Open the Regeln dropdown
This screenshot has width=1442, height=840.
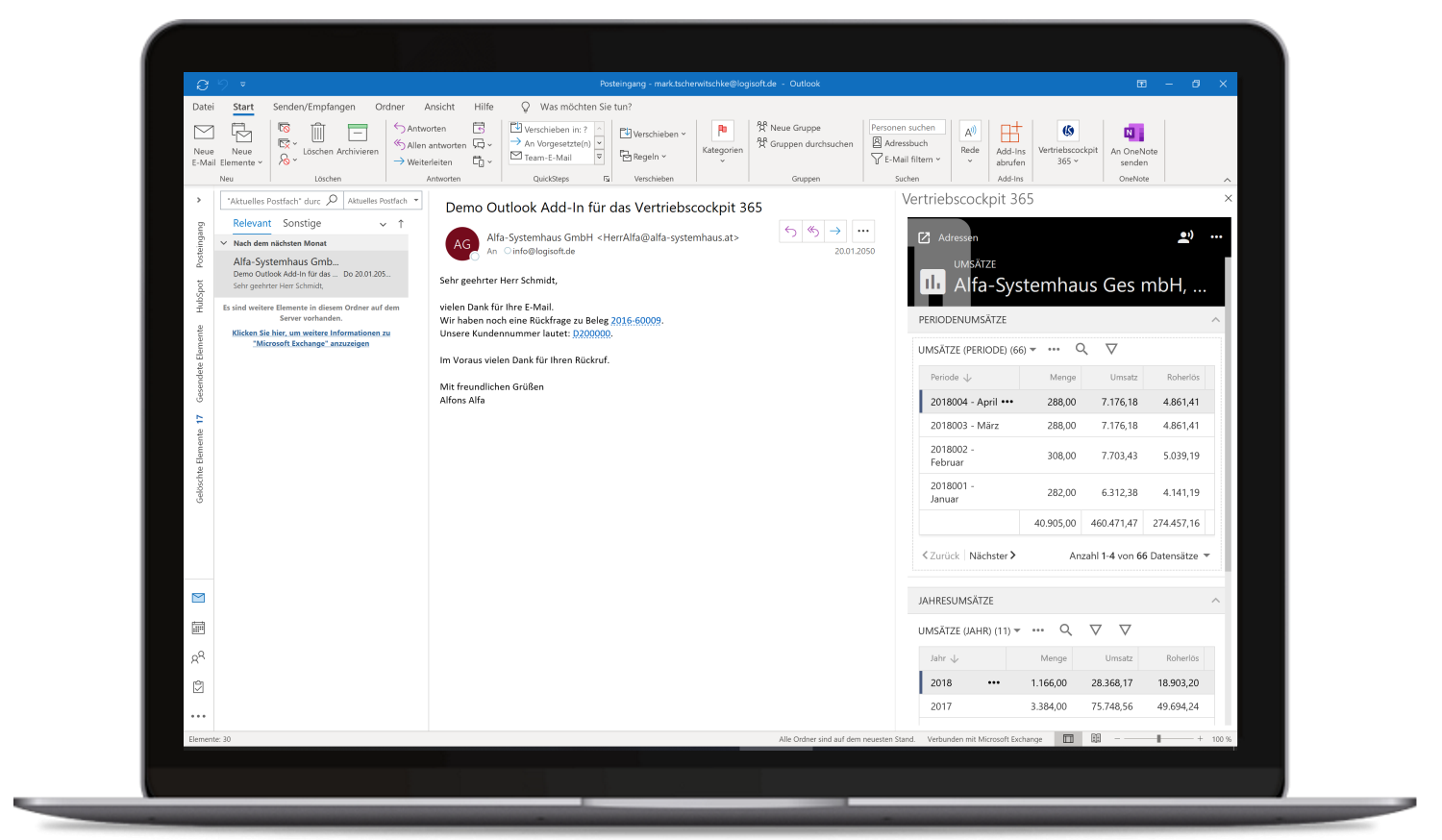point(643,156)
